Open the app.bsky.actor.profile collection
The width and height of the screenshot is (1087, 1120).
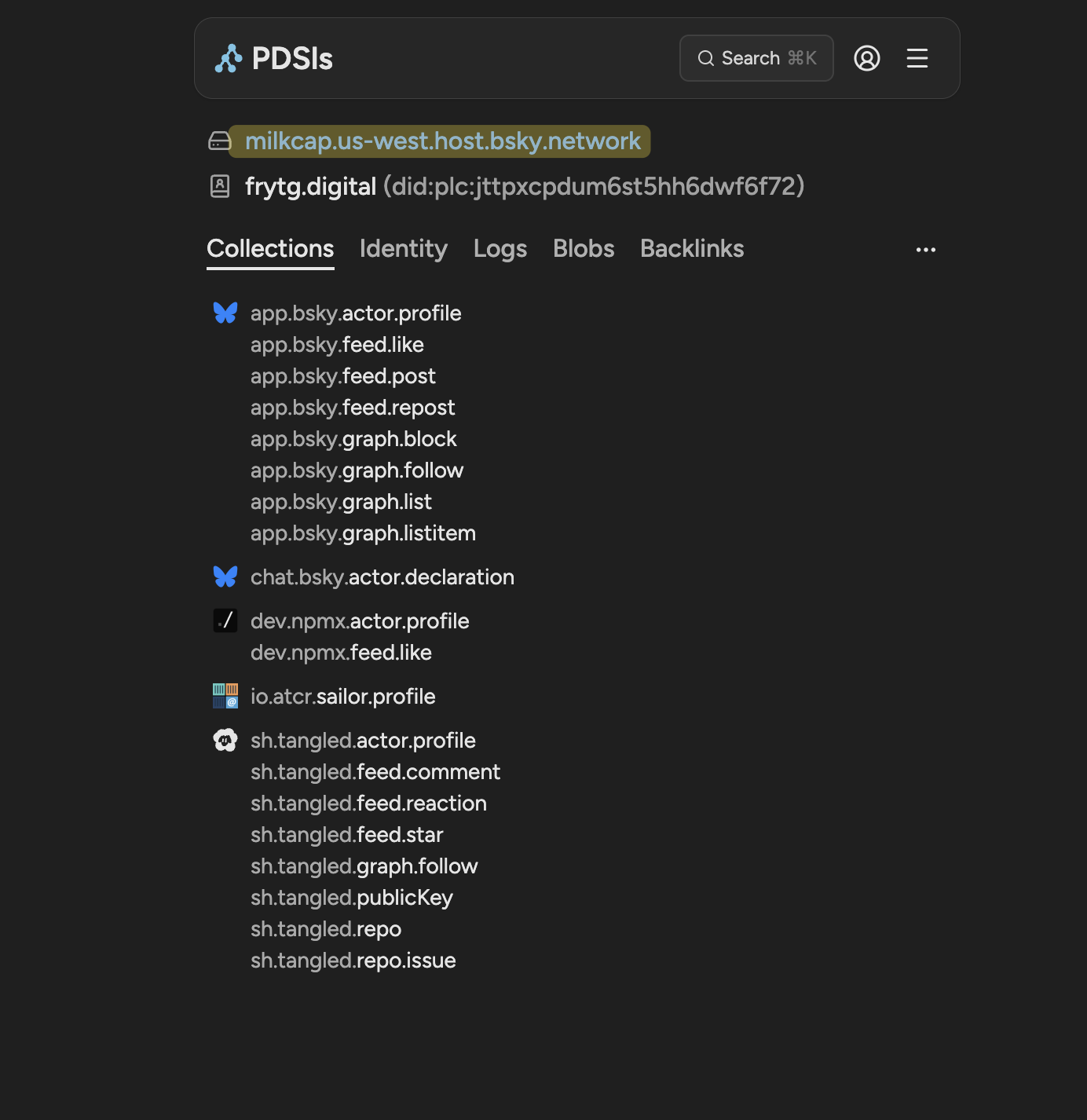click(x=356, y=313)
